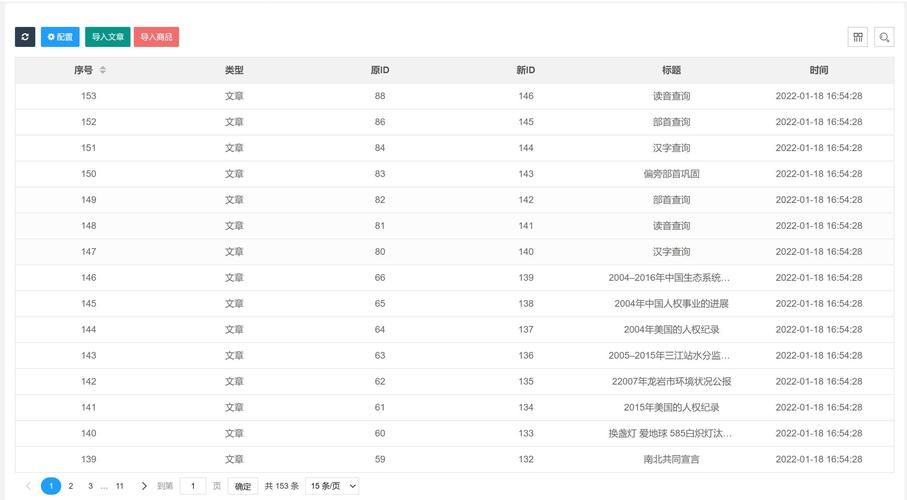Click the 原ID cell 88
The image size is (907, 500).
[380, 96]
